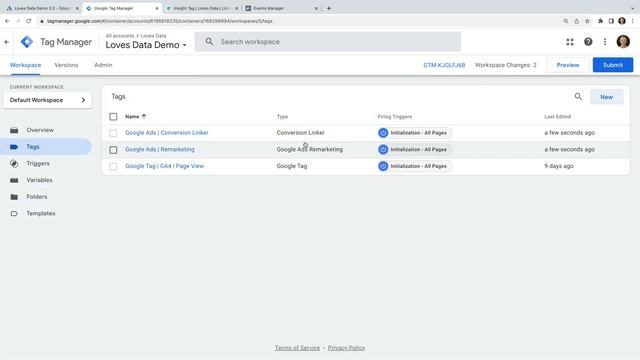The width and height of the screenshot is (640, 360).
Task: Check the Google Ads Remarketing tag checkbox
Action: click(113, 150)
